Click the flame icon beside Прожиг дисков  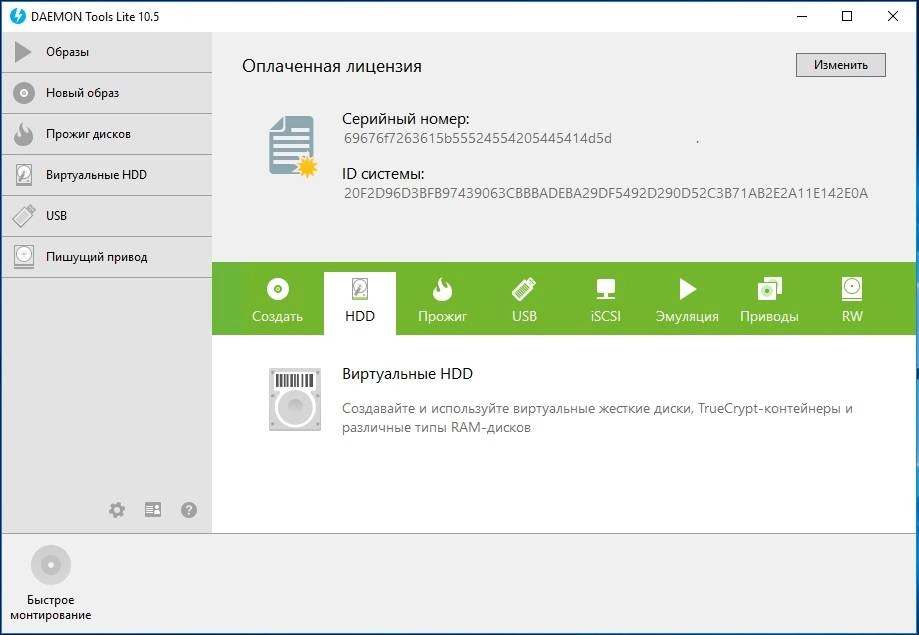coord(23,134)
